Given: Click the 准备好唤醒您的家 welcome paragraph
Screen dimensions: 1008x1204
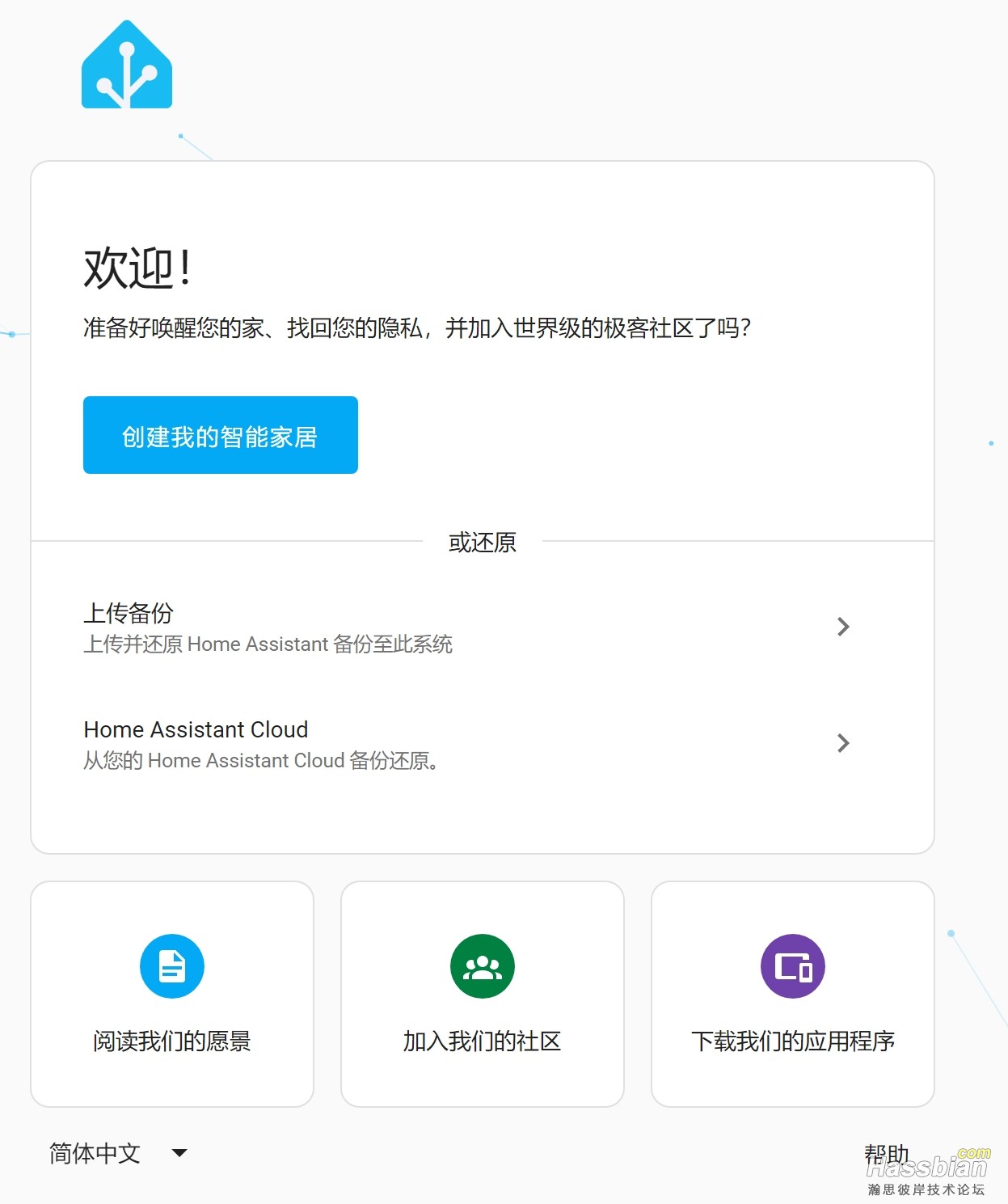Looking at the screenshot, I should (417, 327).
